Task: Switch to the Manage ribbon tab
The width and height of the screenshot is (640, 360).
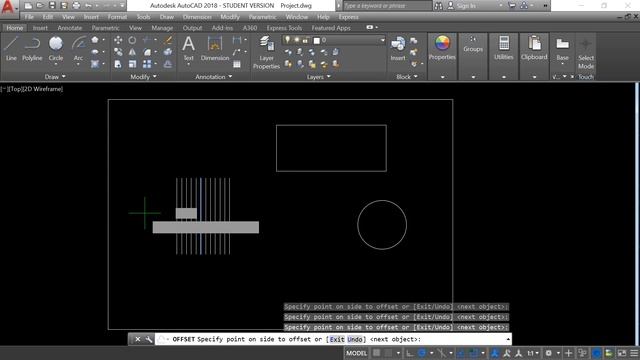Action: pos(162,28)
